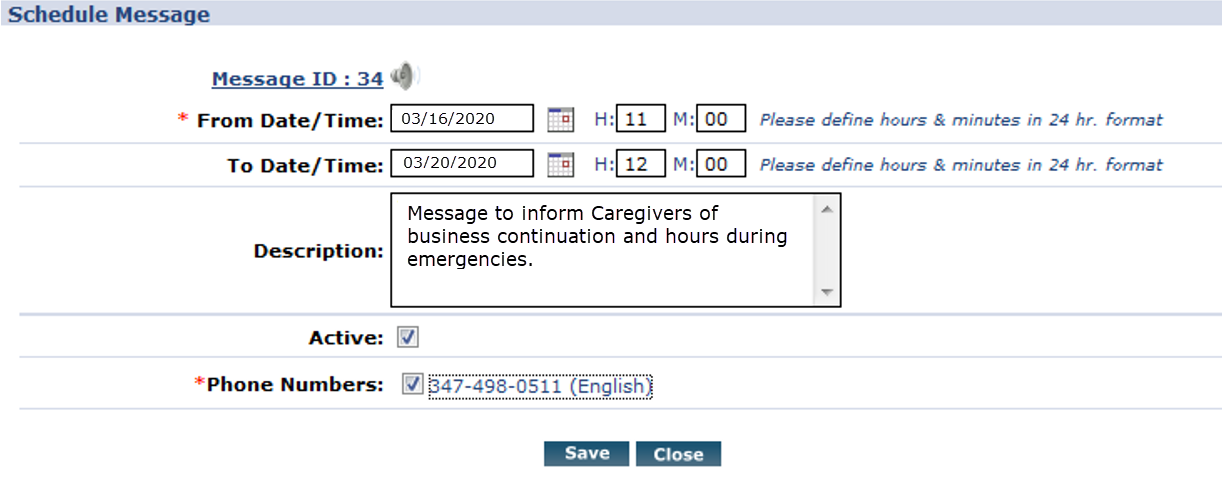
Task: Open the To Date calendar picker
Action: click(561, 163)
